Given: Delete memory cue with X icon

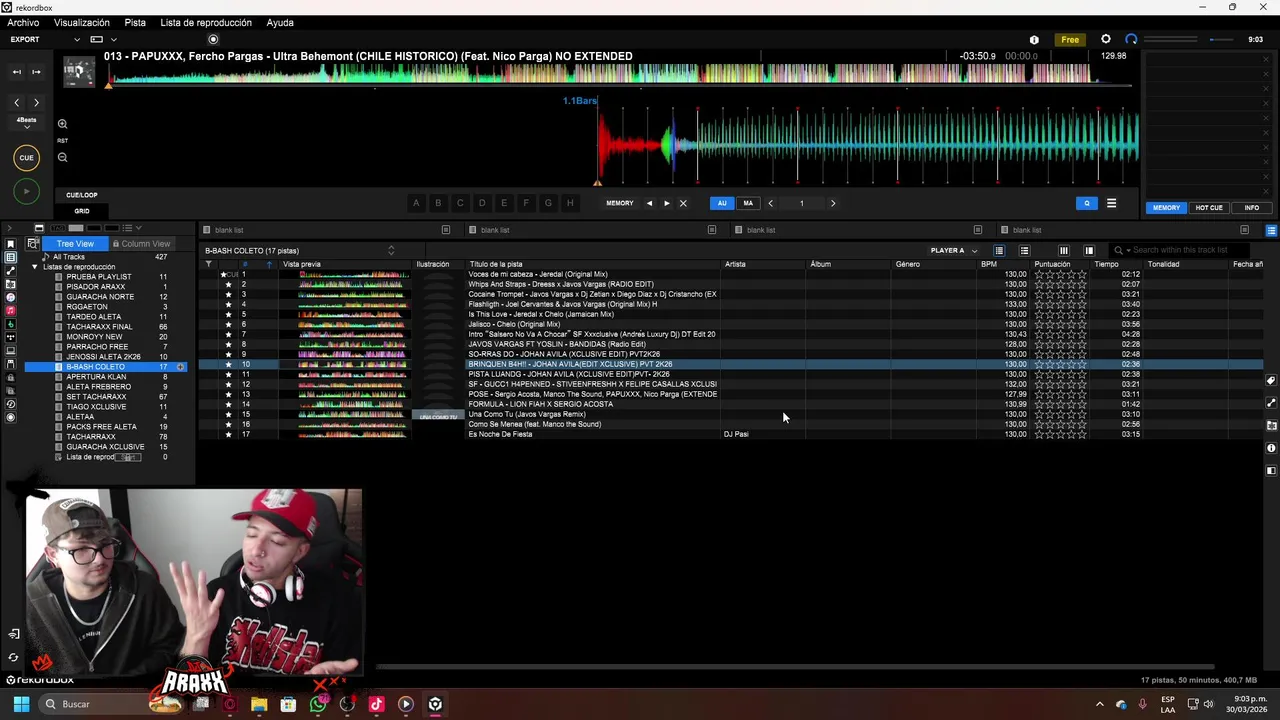Looking at the screenshot, I should coord(683,203).
